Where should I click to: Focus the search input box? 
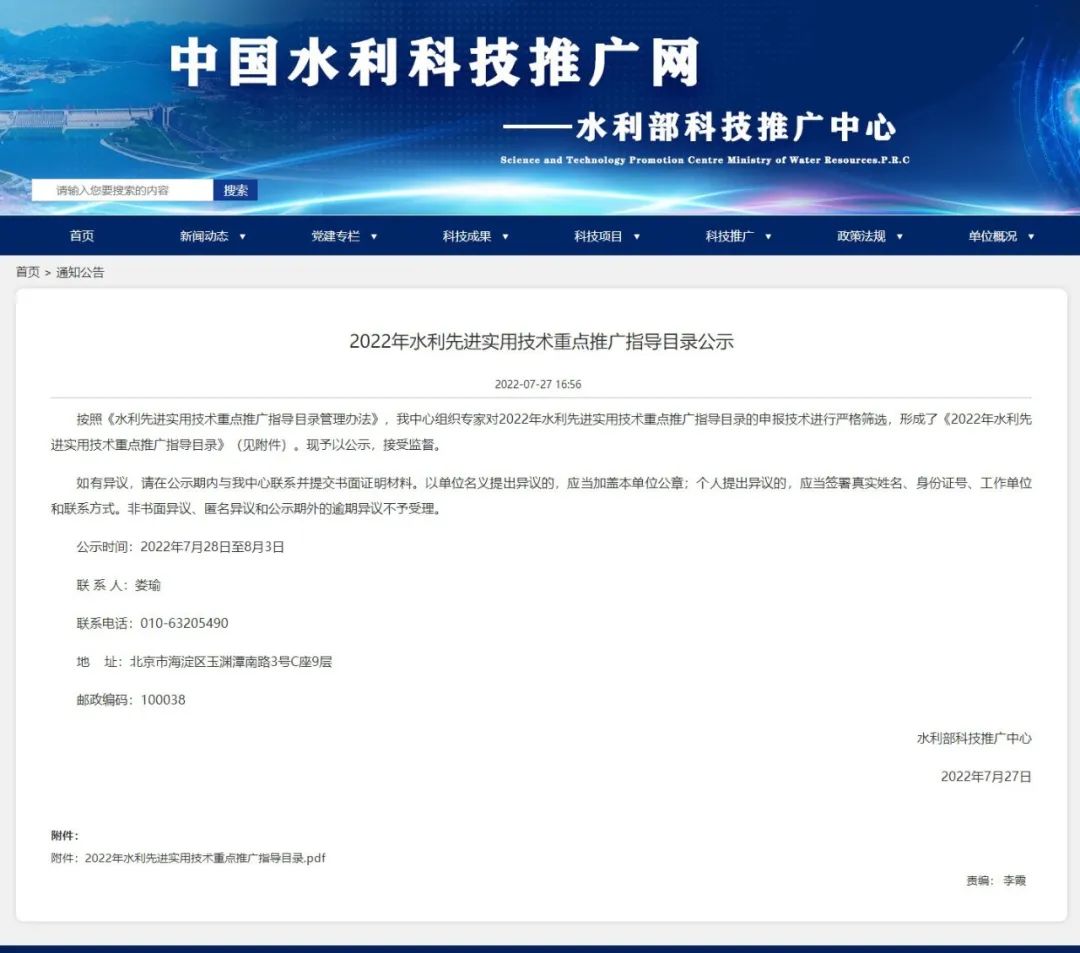122,190
